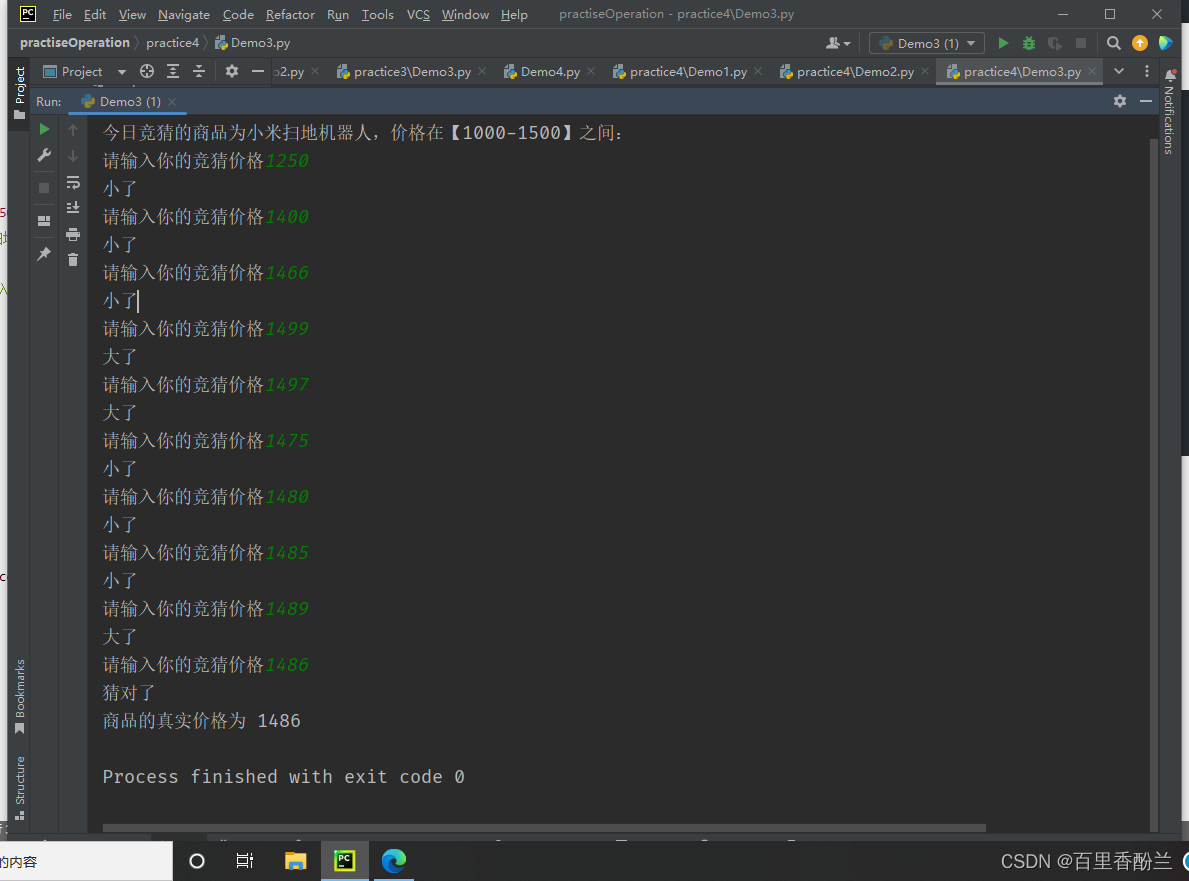
Task: Print the console output
Action: (x=73, y=234)
